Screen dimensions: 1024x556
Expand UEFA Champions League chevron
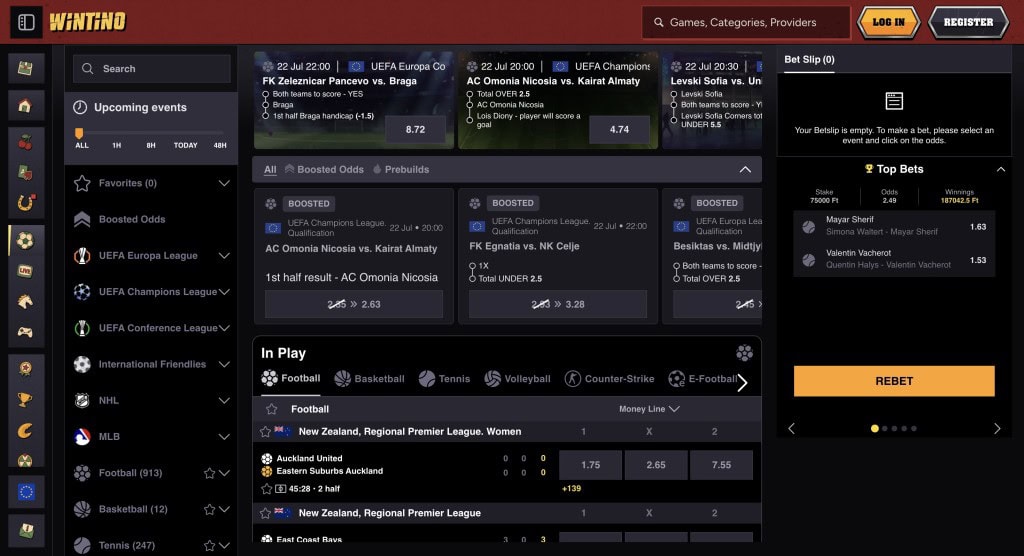224,292
